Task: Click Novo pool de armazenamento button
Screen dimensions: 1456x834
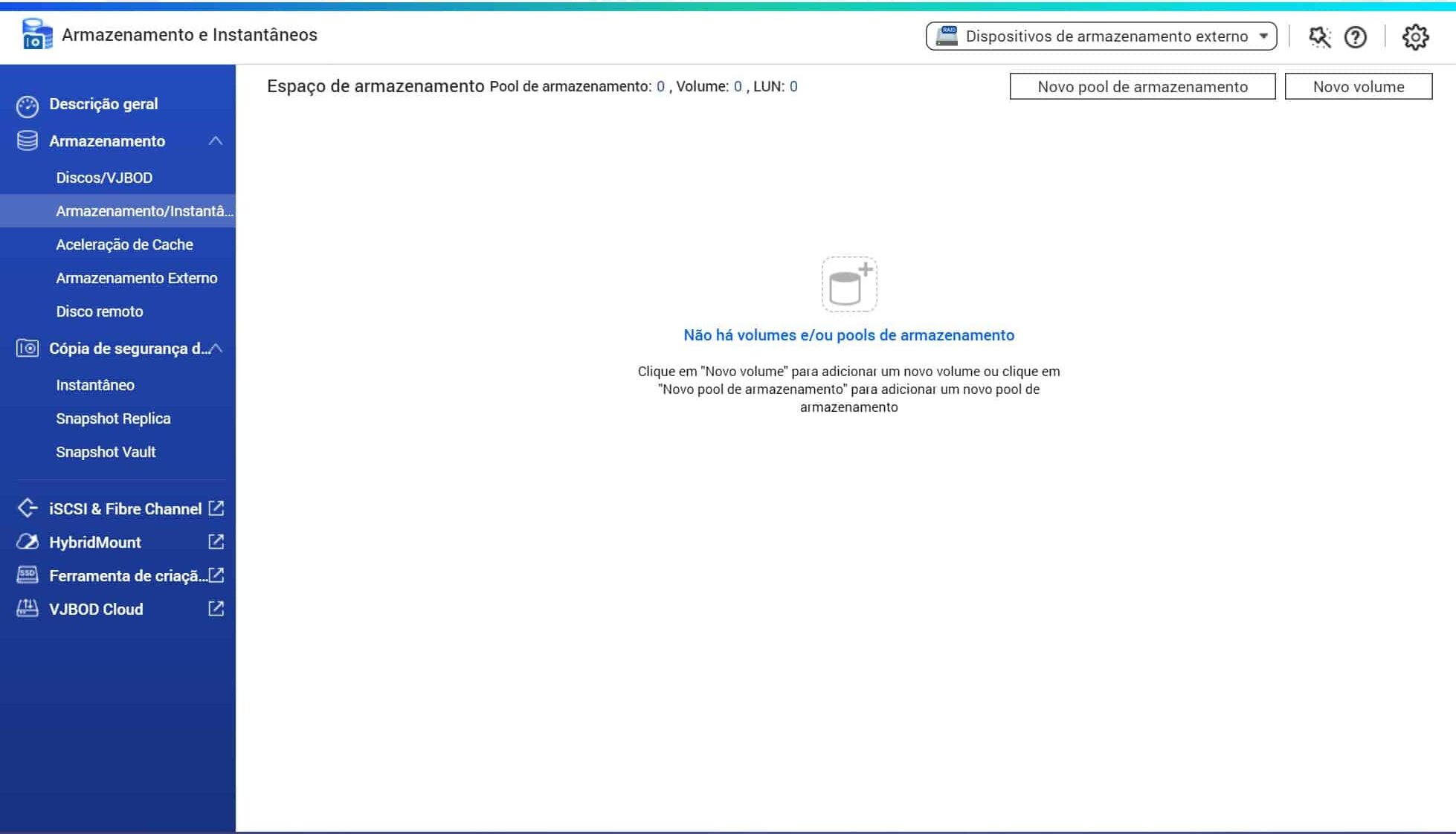Action: pyautogui.click(x=1142, y=86)
